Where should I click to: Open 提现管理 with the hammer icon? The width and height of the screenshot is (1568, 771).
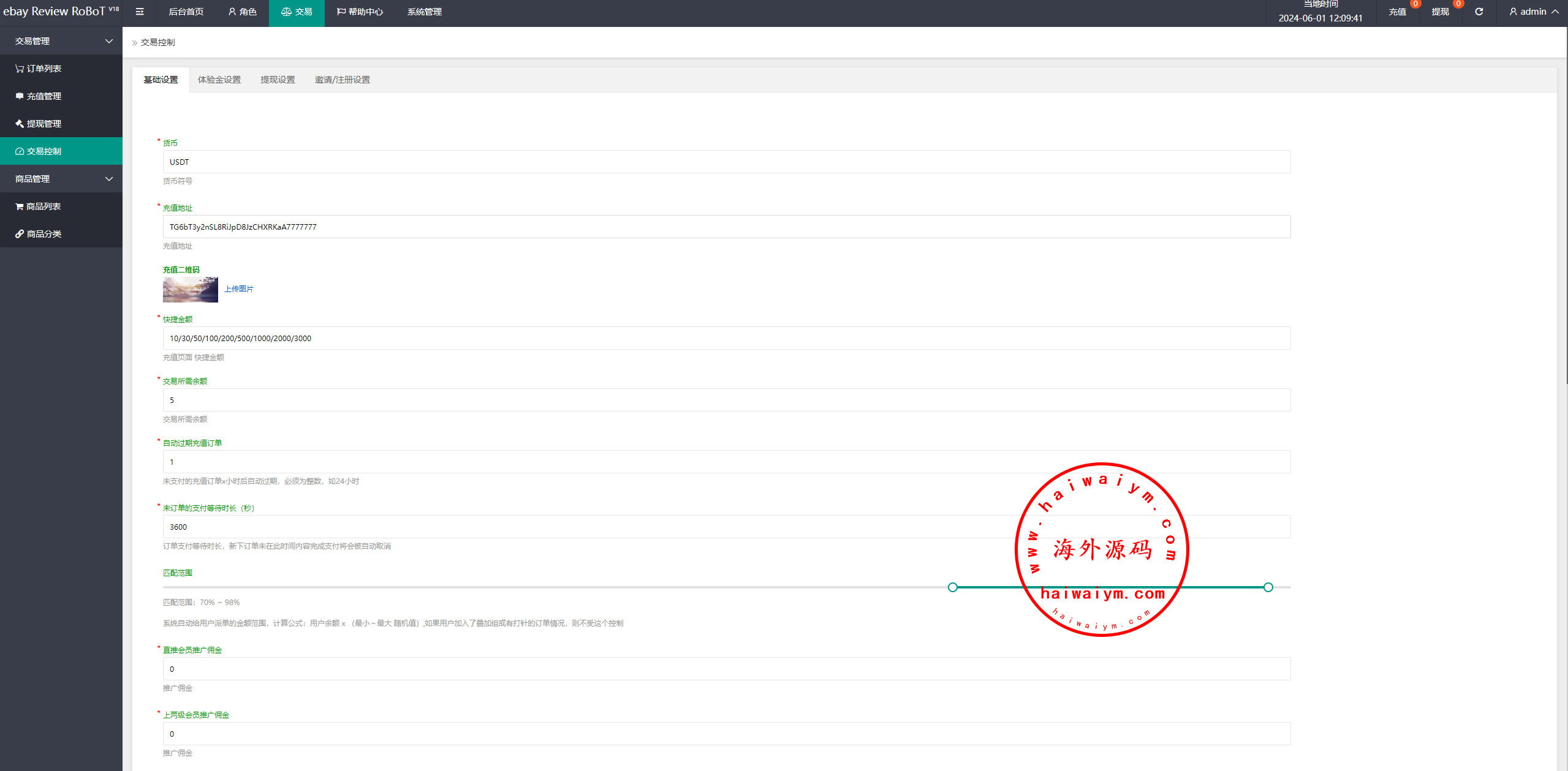click(43, 124)
